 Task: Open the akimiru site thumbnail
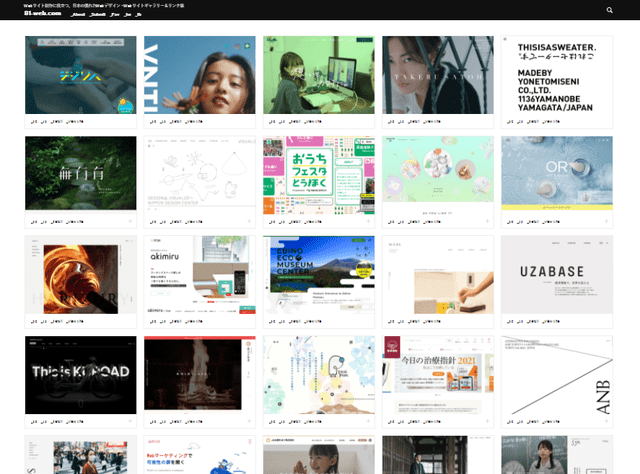point(200,275)
